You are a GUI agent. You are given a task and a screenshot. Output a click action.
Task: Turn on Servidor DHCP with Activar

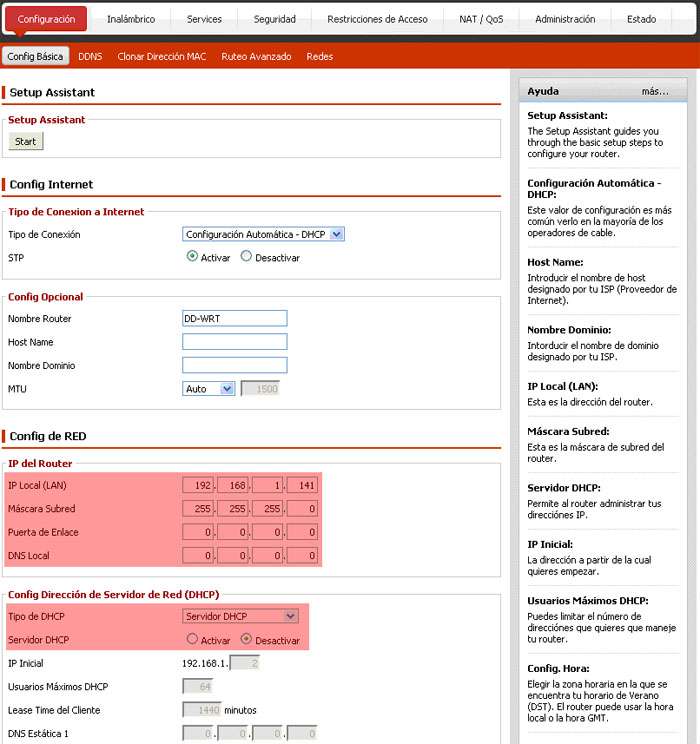[x=192, y=640]
